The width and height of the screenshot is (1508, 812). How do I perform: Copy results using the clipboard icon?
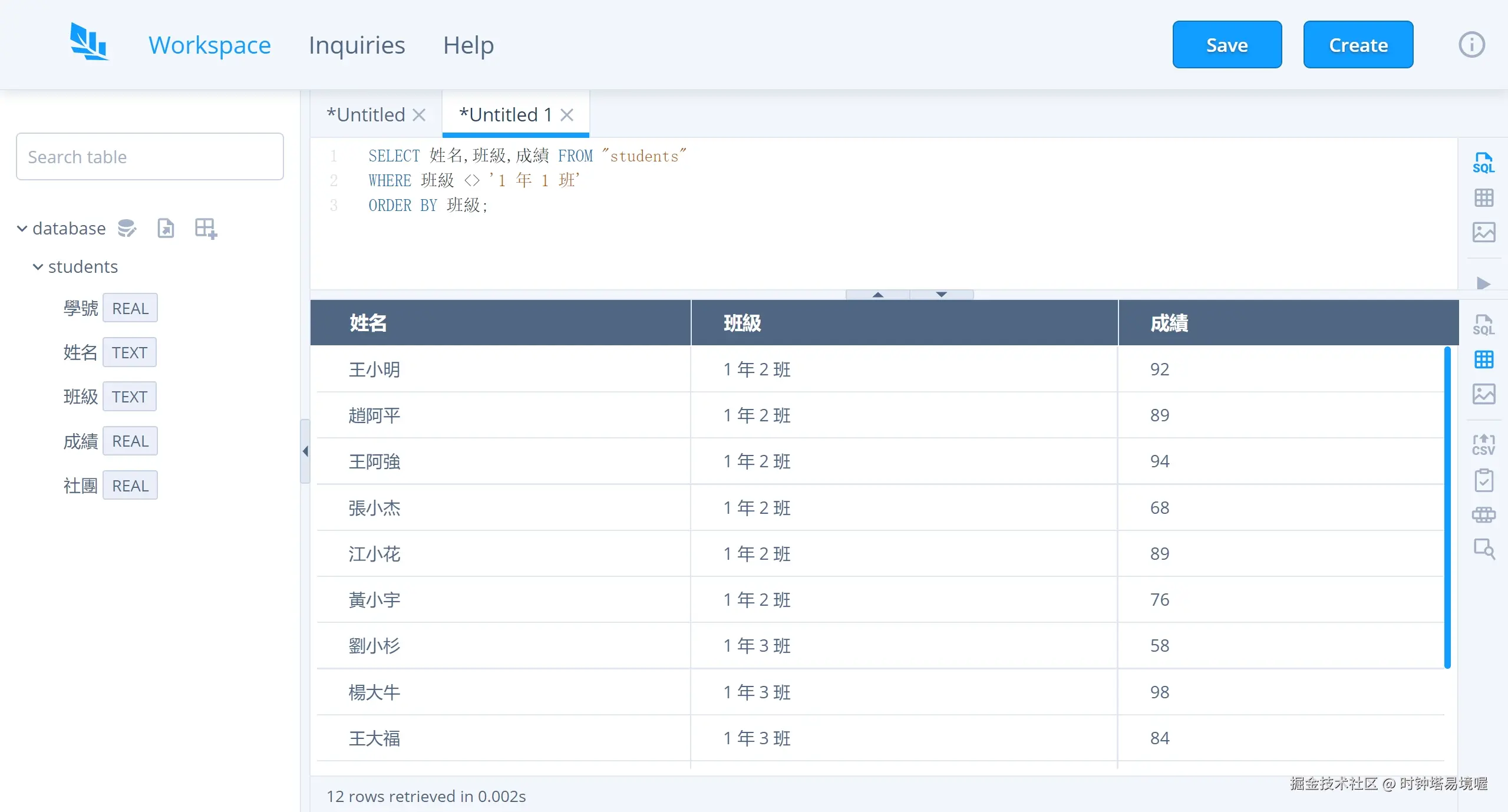1484,480
